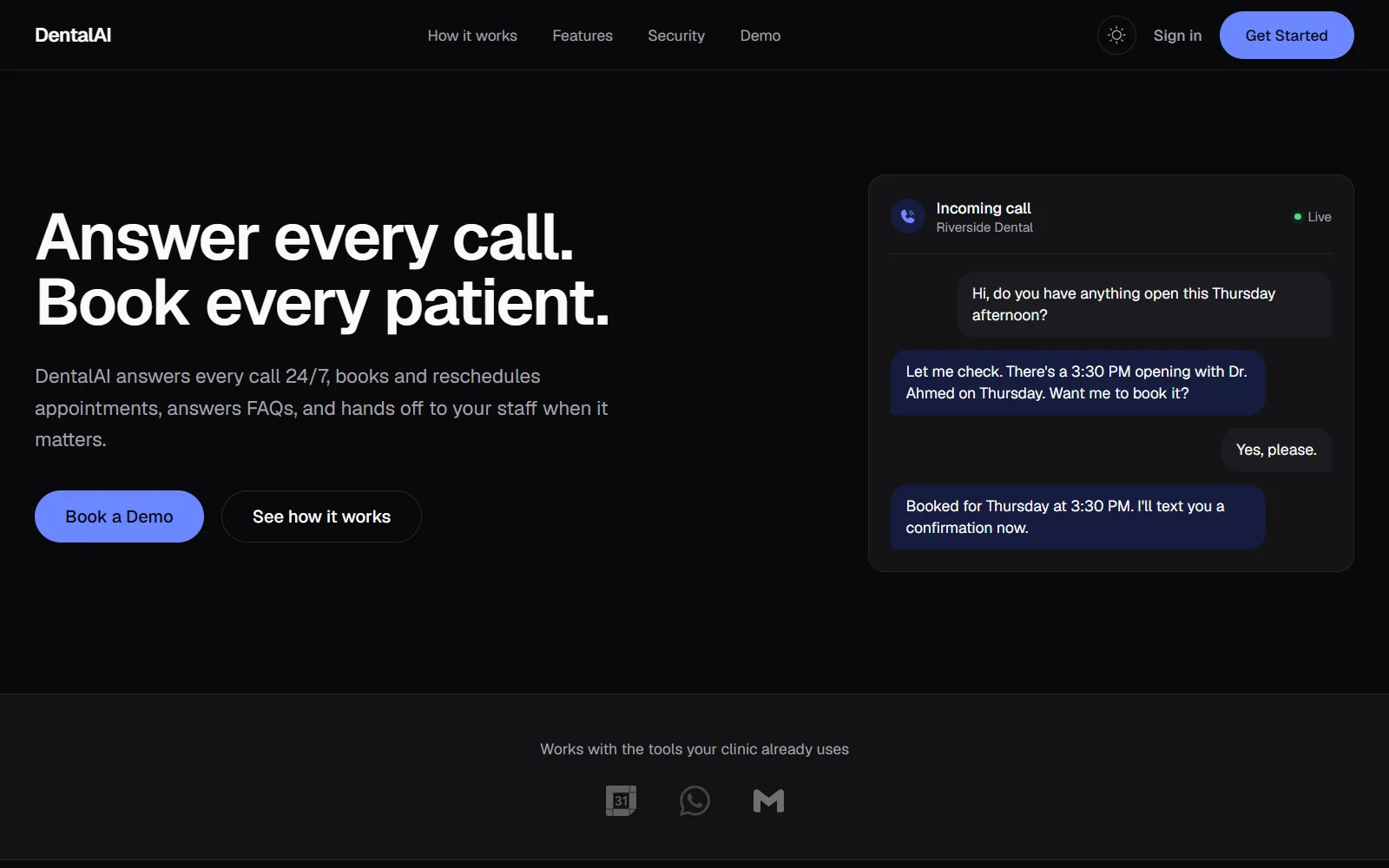Viewport: 1389px width, 868px height.
Task: Open the How it works nav link
Action: click(x=472, y=36)
